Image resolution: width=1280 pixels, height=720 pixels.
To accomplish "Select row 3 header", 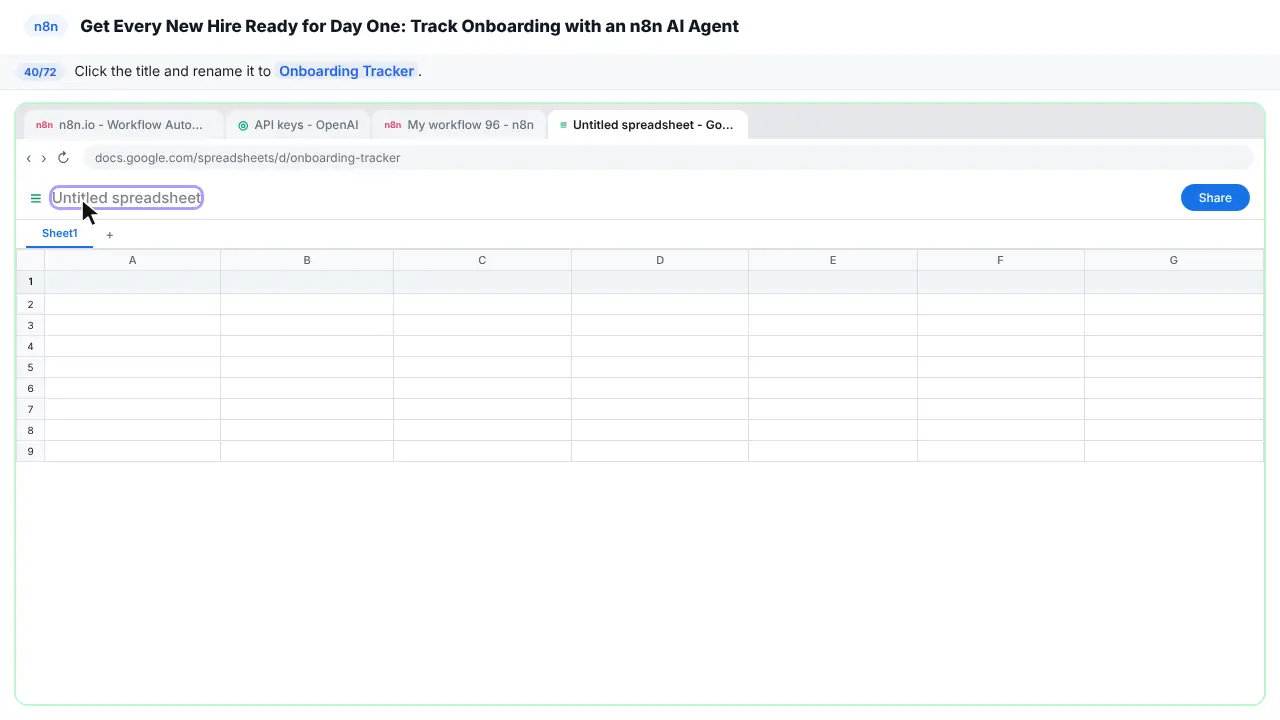I will coord(30,325).
